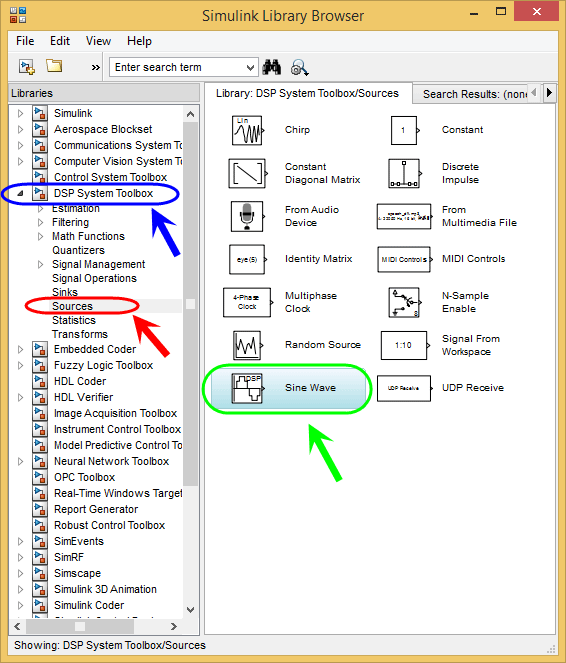566x663 pixels.
Task: Click the library tree scroll-down arrow
Action: point(191,610)
